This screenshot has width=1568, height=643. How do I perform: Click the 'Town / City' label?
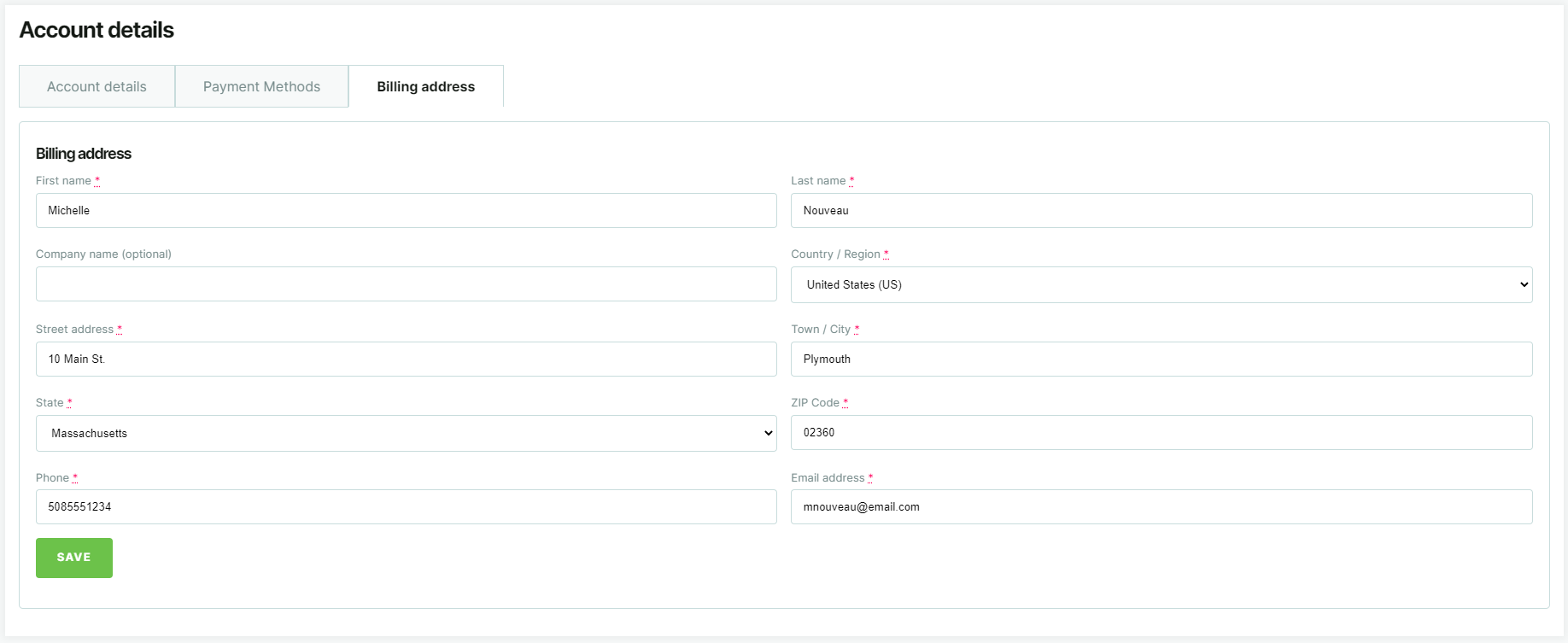tap(821, 329)
